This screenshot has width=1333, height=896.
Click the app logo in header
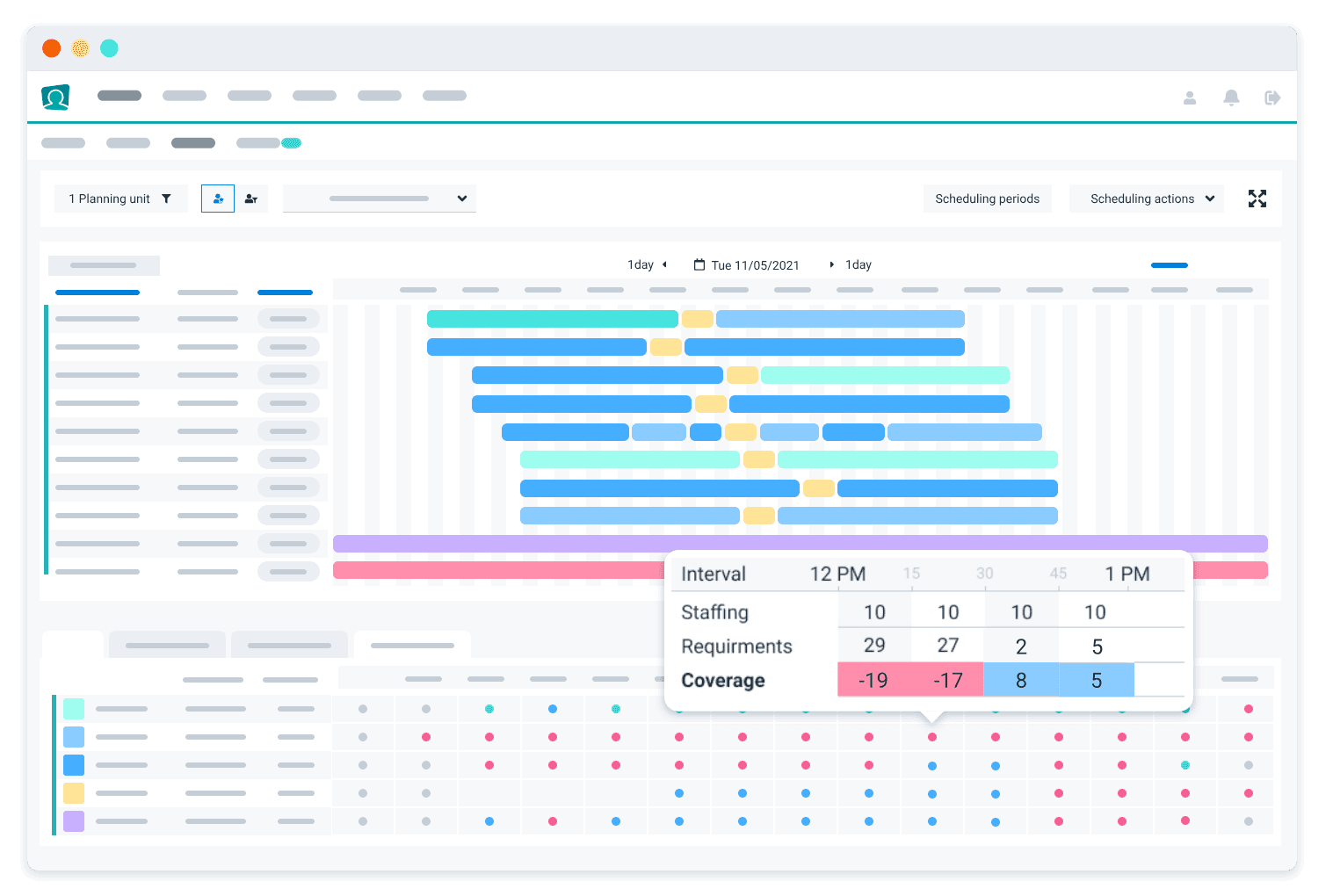55,97
